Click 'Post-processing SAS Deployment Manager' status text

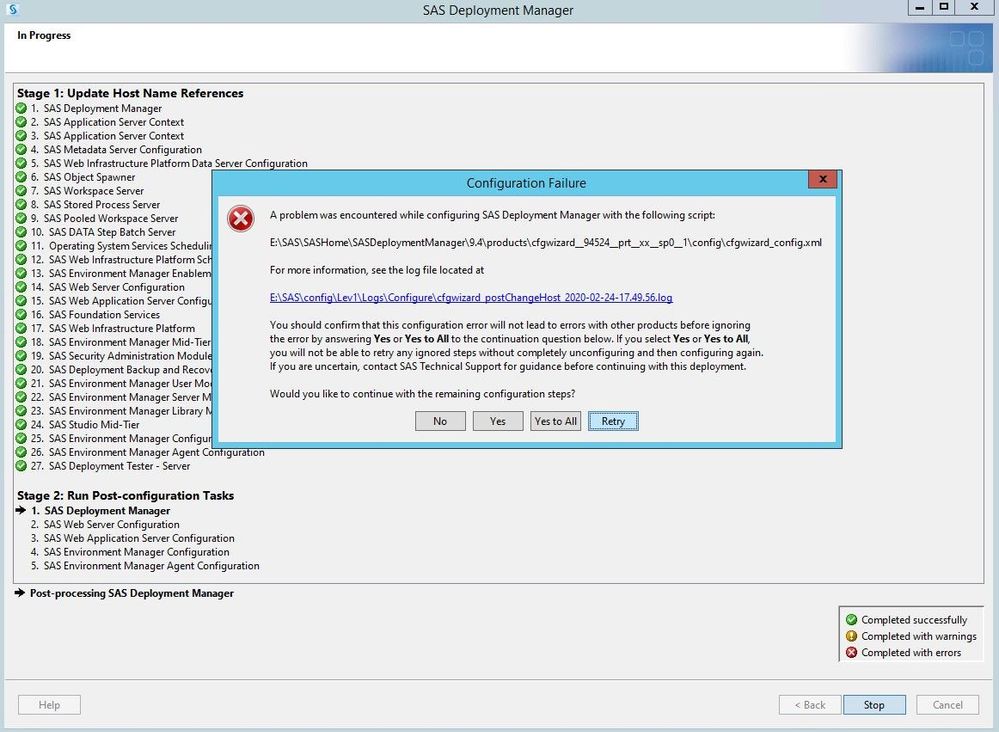[132, 593]
